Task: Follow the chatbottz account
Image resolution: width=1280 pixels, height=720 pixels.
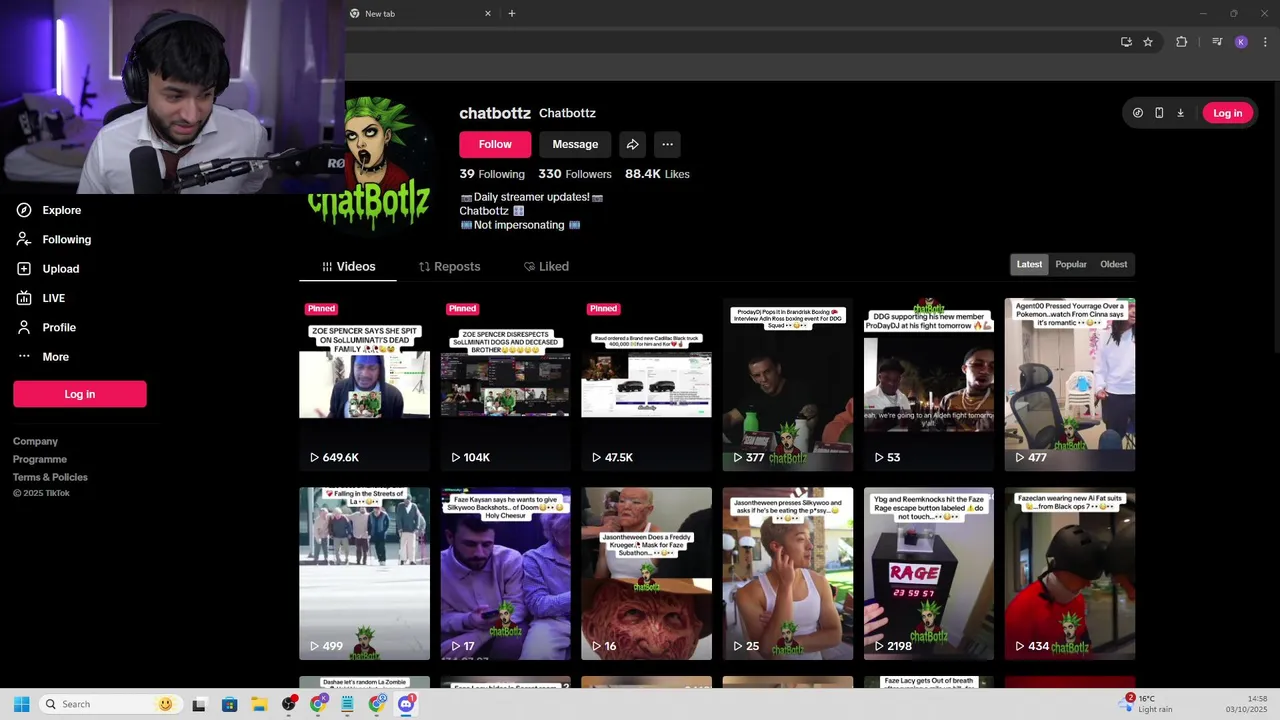Action: point(495,144)
